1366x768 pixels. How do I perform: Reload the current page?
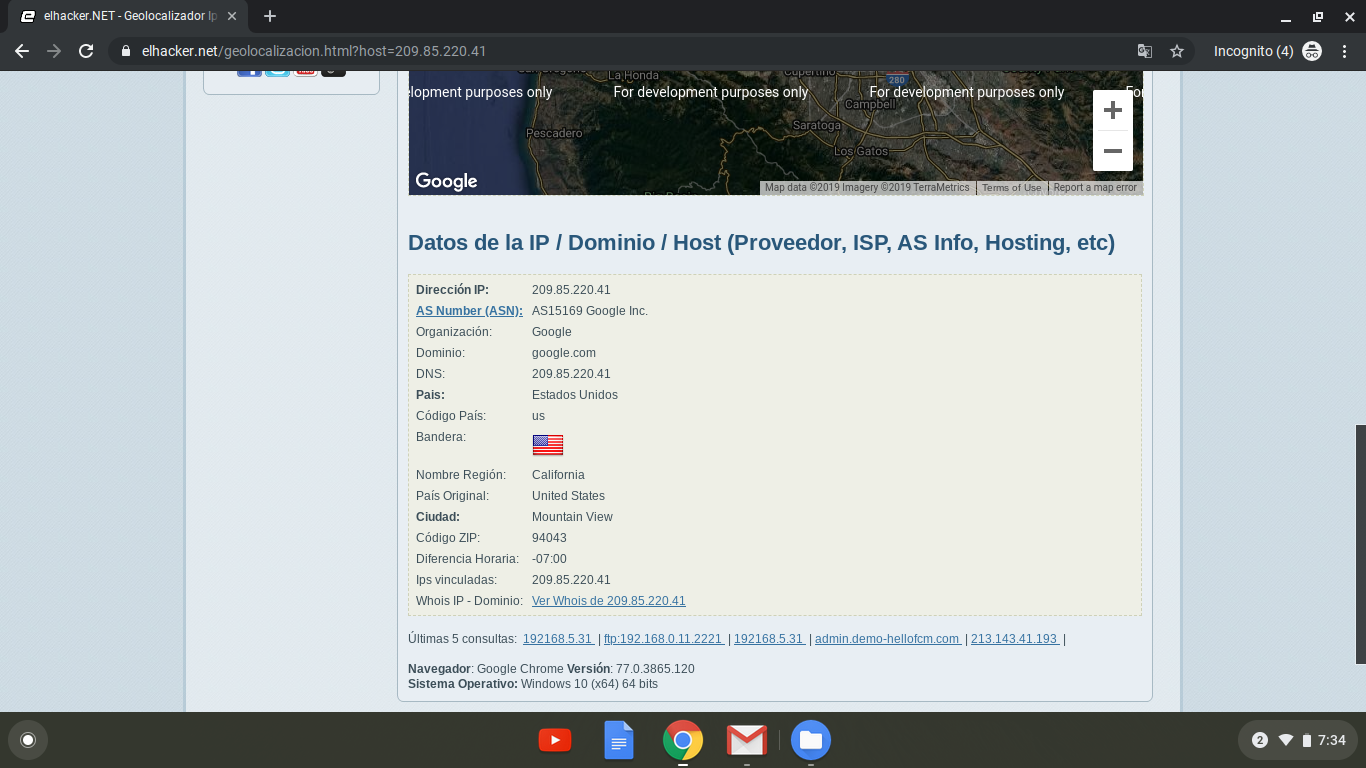click(86, 51)
